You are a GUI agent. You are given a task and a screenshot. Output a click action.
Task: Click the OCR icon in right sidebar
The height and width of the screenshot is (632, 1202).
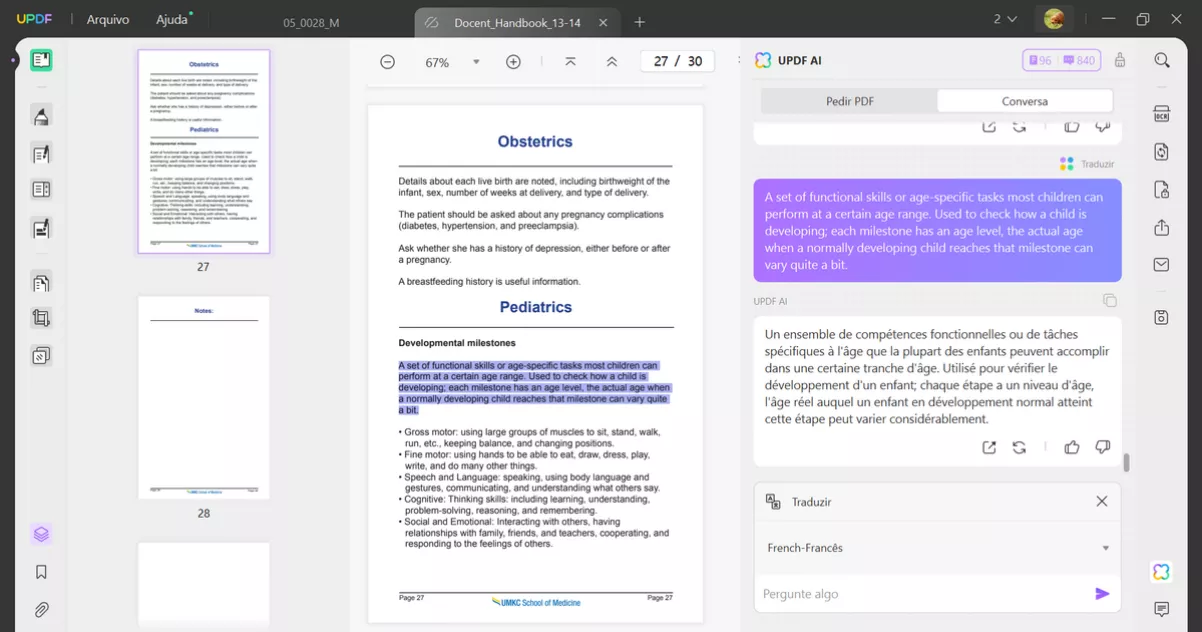1161,114
